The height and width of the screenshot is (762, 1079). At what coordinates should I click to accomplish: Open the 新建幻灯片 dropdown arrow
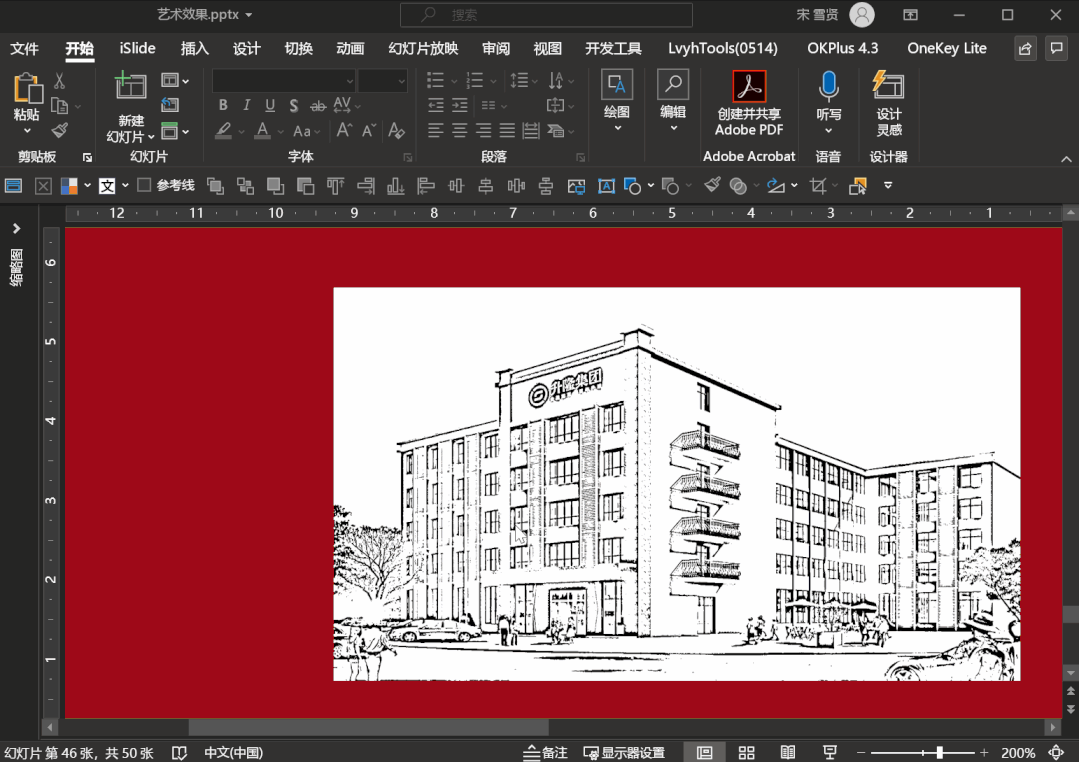click(x=151, y=137)
